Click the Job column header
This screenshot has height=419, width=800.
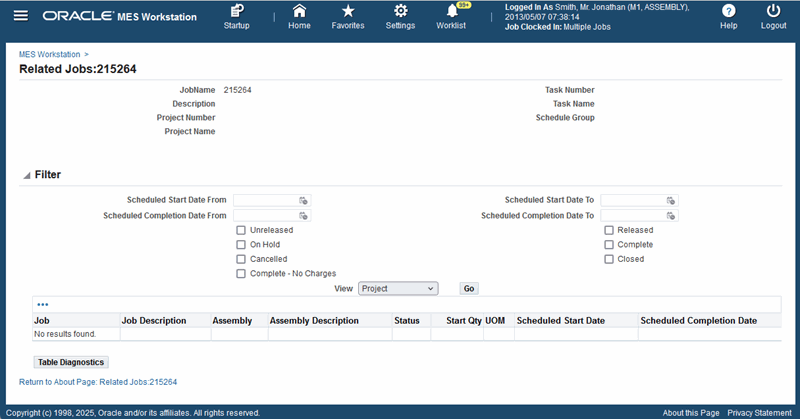pyautogui.click(x=76, y=321)
